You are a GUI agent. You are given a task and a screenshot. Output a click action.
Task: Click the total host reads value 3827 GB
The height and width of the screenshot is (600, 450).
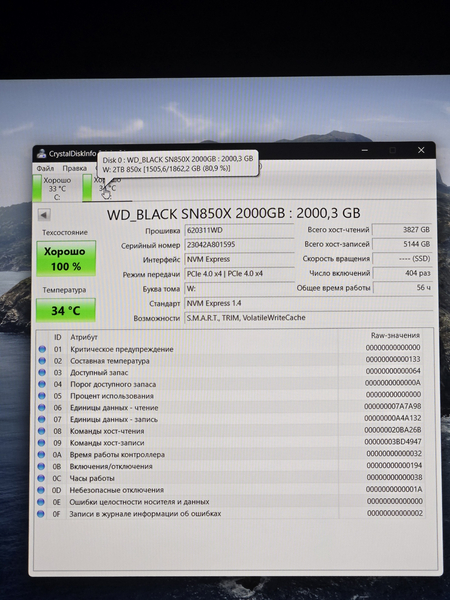coord(402,230)
